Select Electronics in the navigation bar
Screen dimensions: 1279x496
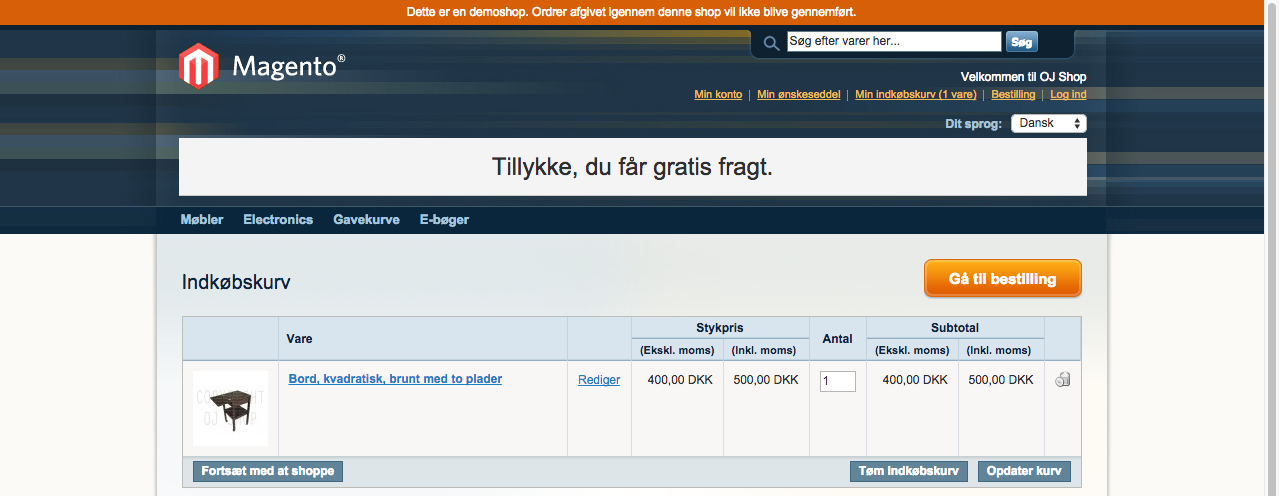278,220
